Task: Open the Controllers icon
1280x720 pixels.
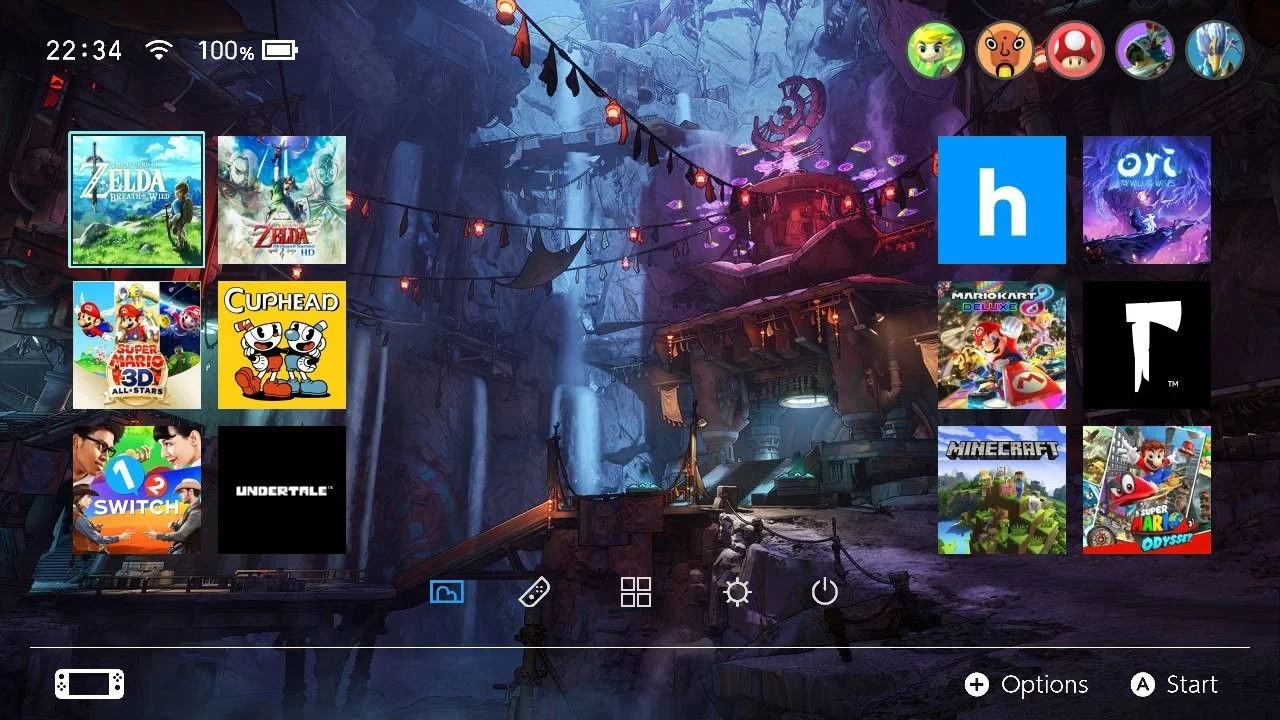Action: pos(534,592)
